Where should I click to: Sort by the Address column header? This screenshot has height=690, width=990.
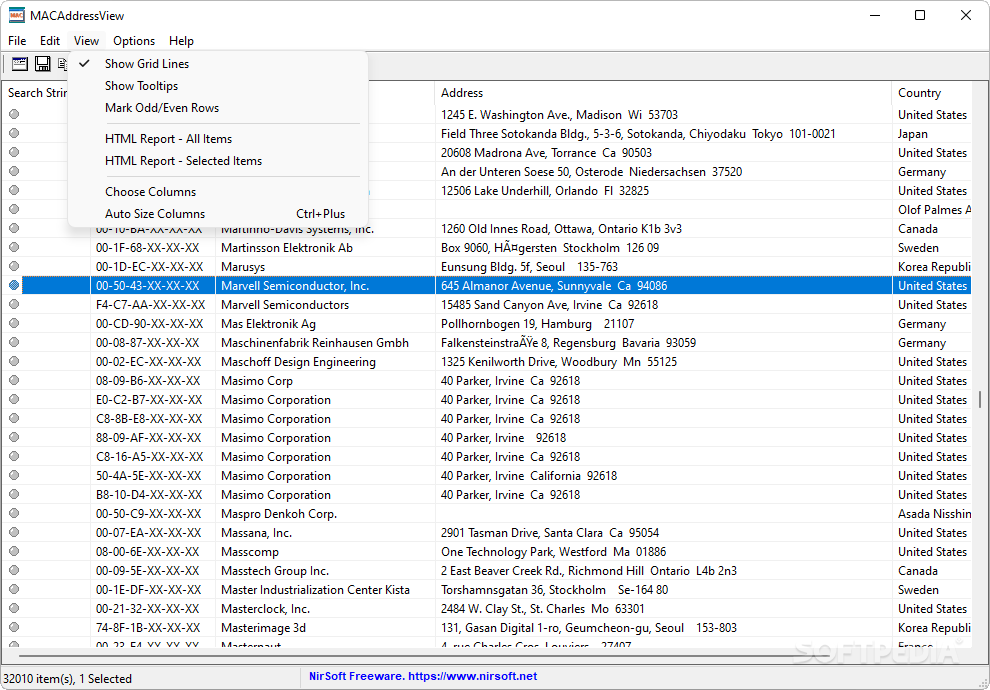pyautogui.click(x=663, y=93)
